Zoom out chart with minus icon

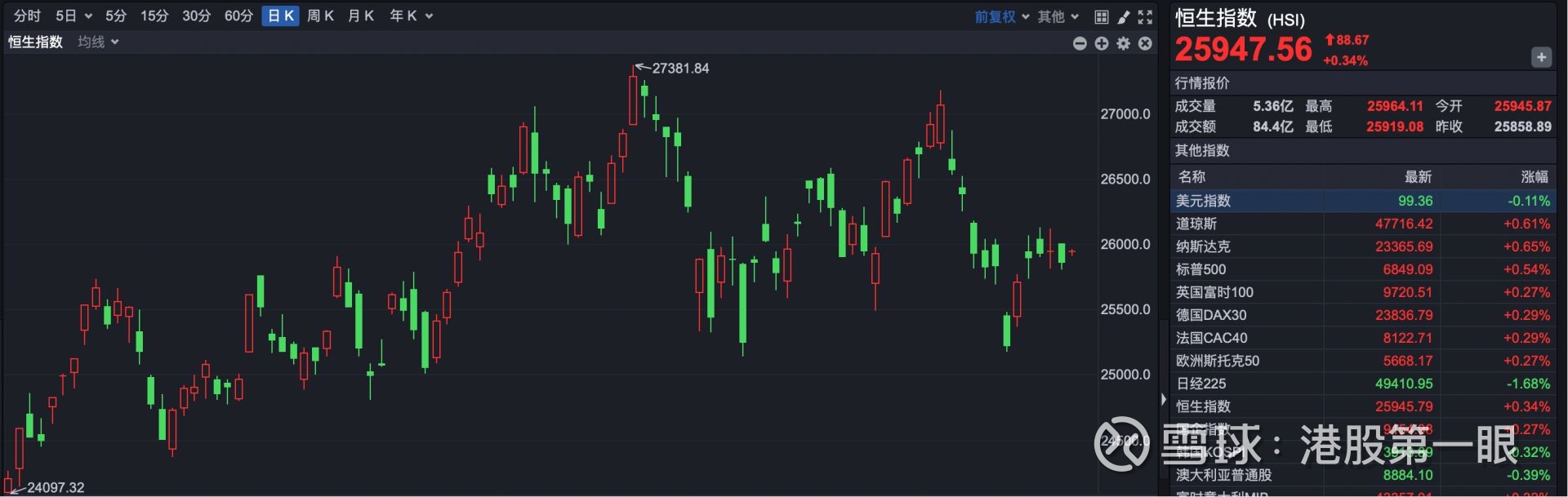1080,43
